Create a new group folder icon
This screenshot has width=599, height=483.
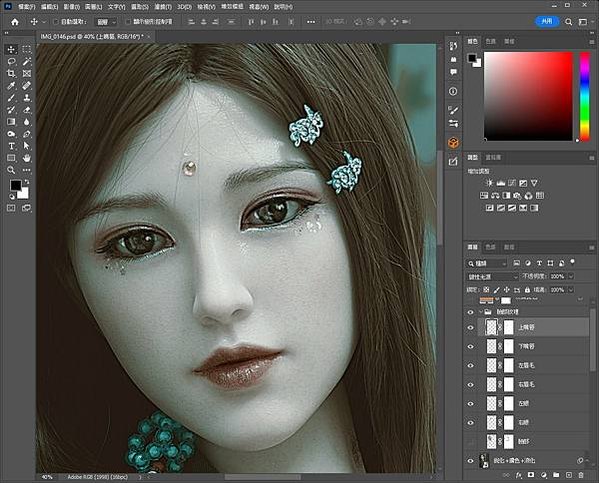click(x=556, y=475)
